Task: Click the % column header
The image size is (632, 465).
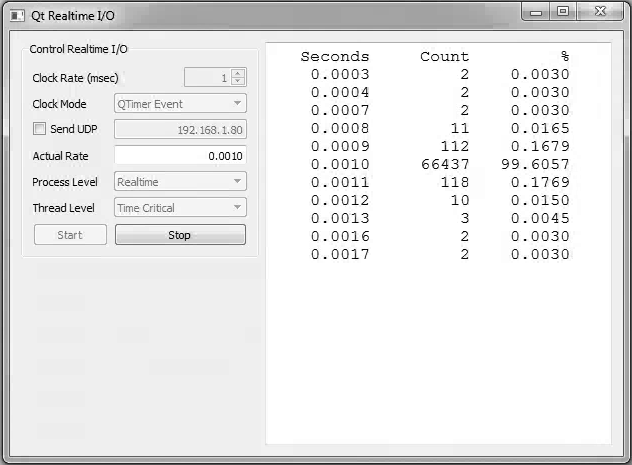Action: [565, 56]
